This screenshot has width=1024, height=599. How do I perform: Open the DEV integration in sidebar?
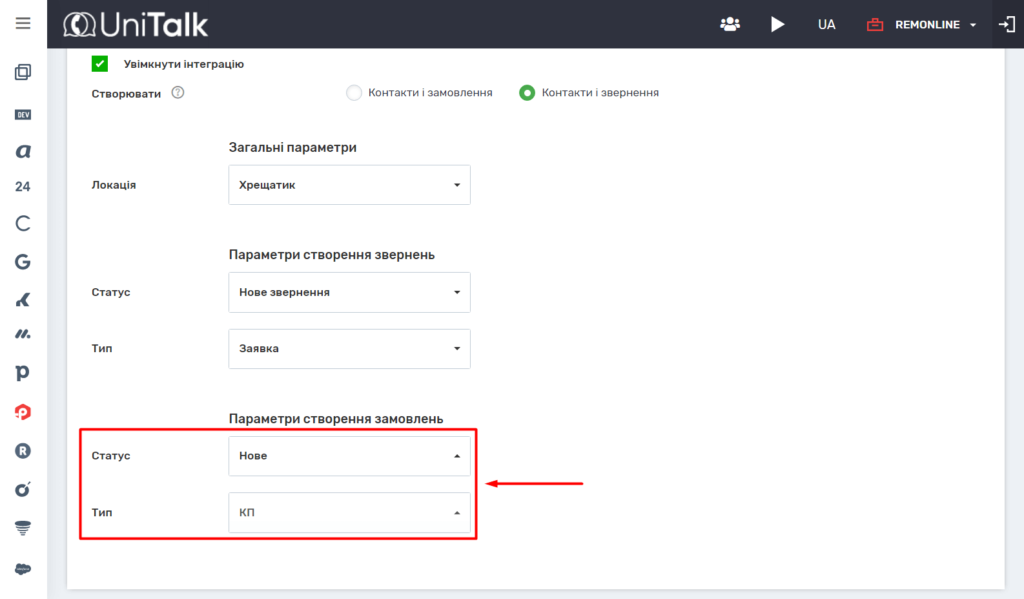[x=23, y=115]
